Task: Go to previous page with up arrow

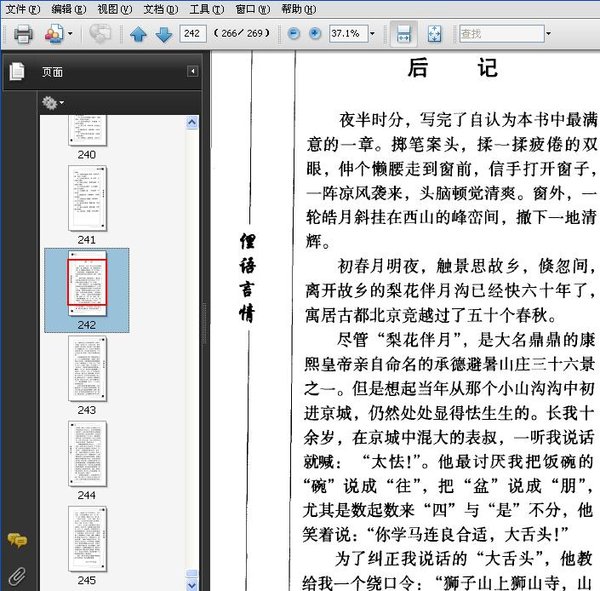Action: tap(138, 34)
